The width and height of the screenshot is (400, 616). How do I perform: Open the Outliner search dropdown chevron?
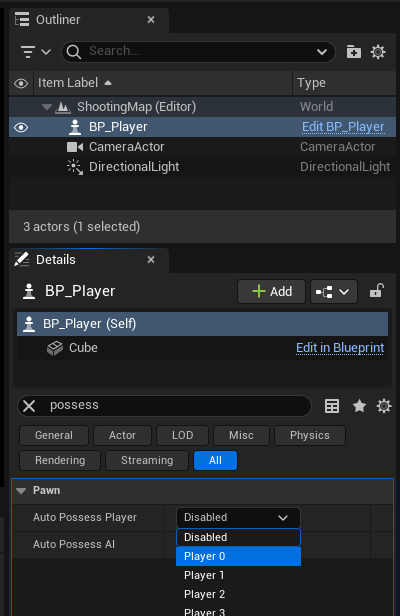[322, 51]
